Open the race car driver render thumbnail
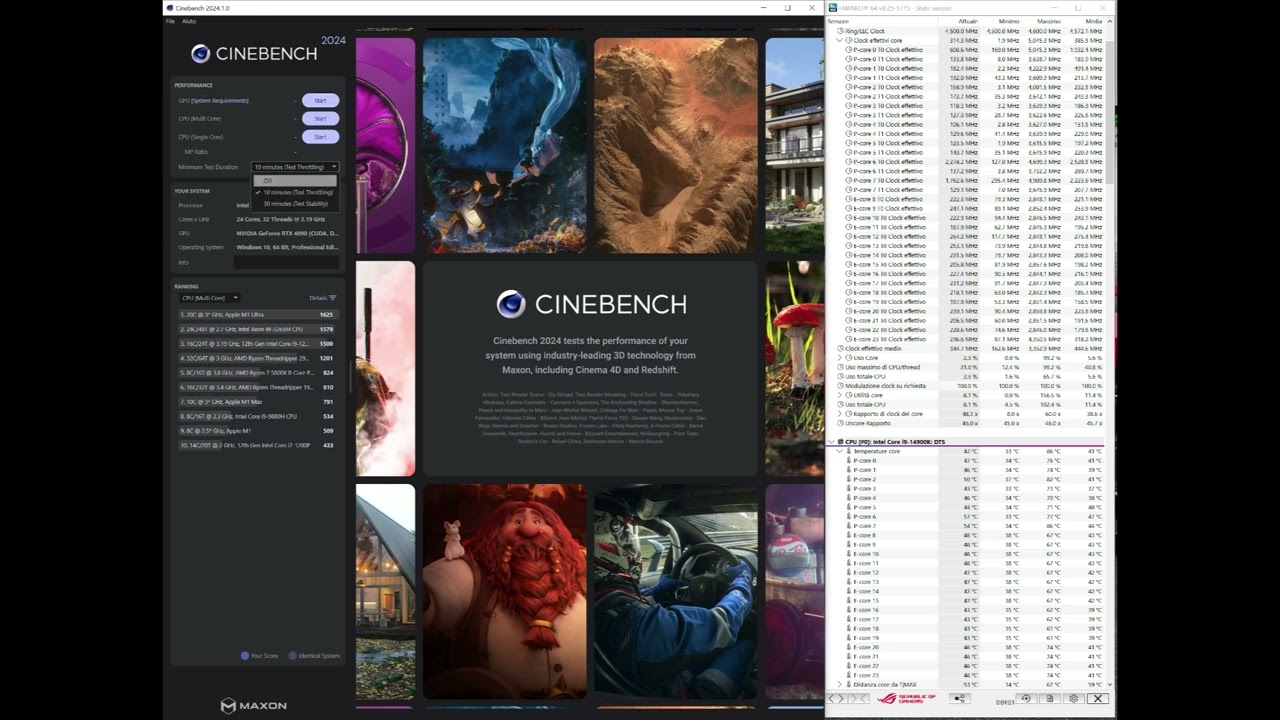This screenshot has height=720, width=1280. point(675,592)
